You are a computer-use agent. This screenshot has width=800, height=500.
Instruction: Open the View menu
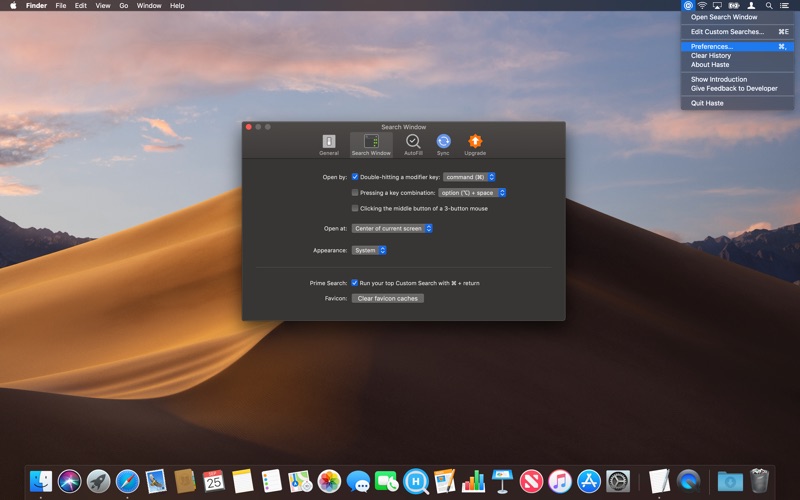[x=103, y=6]
